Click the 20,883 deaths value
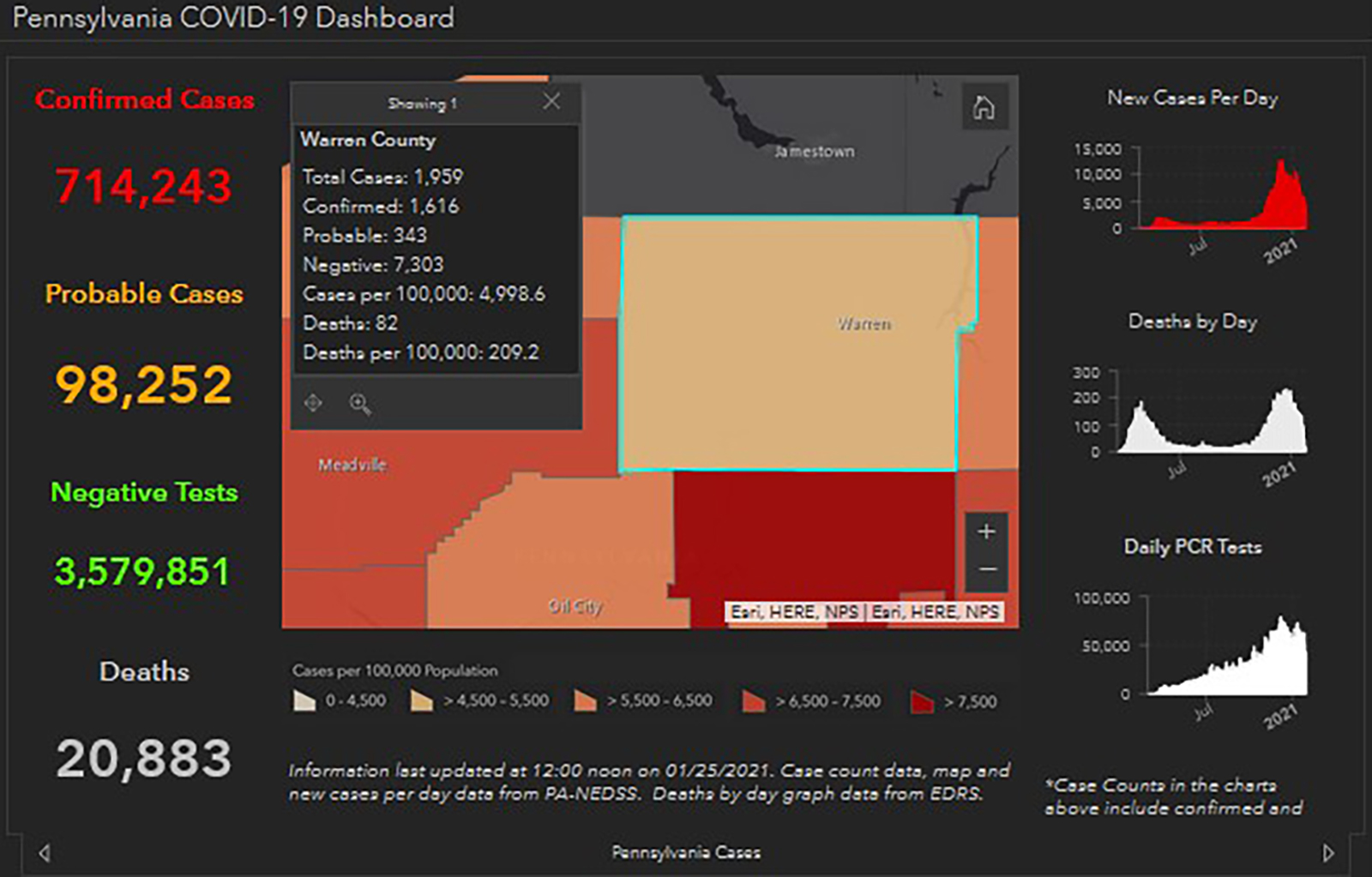The image size is (1372, 877). point(144,759)
